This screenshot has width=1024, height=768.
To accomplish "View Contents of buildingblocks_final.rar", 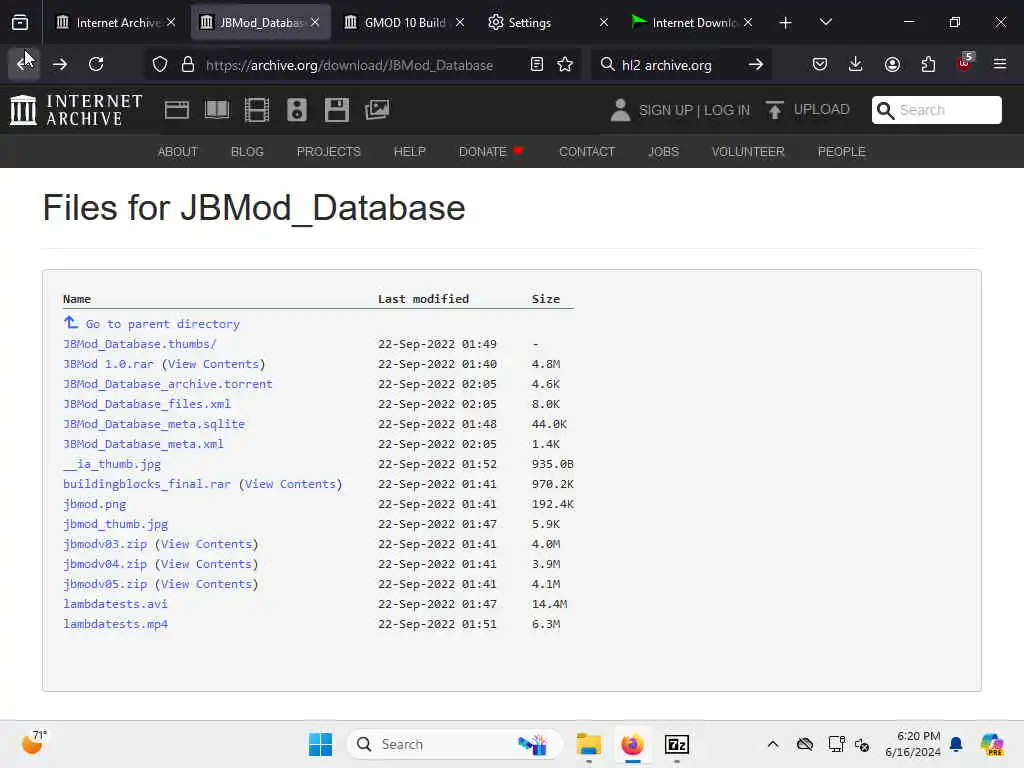I will tap(290, 484).
